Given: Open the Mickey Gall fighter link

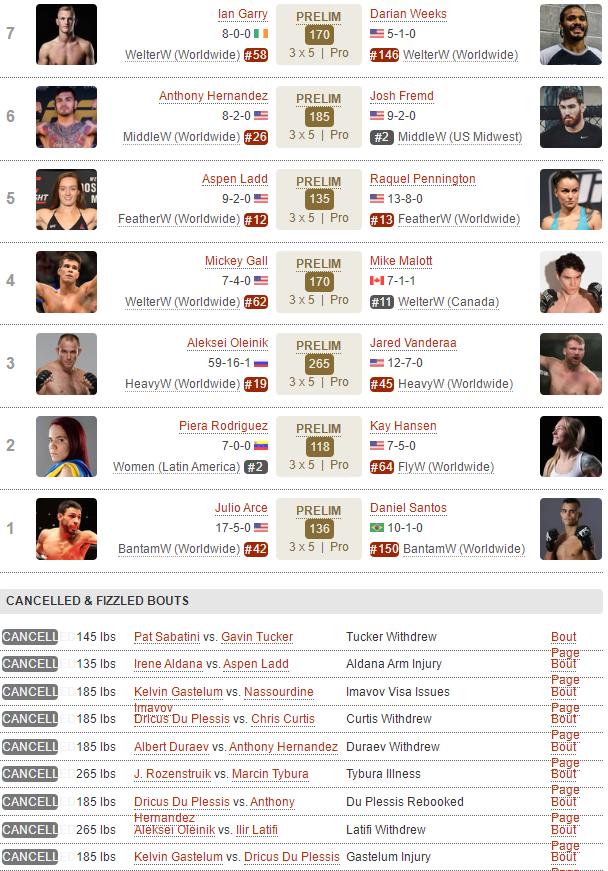Looking at the screenshot, I should click(236, 261).
